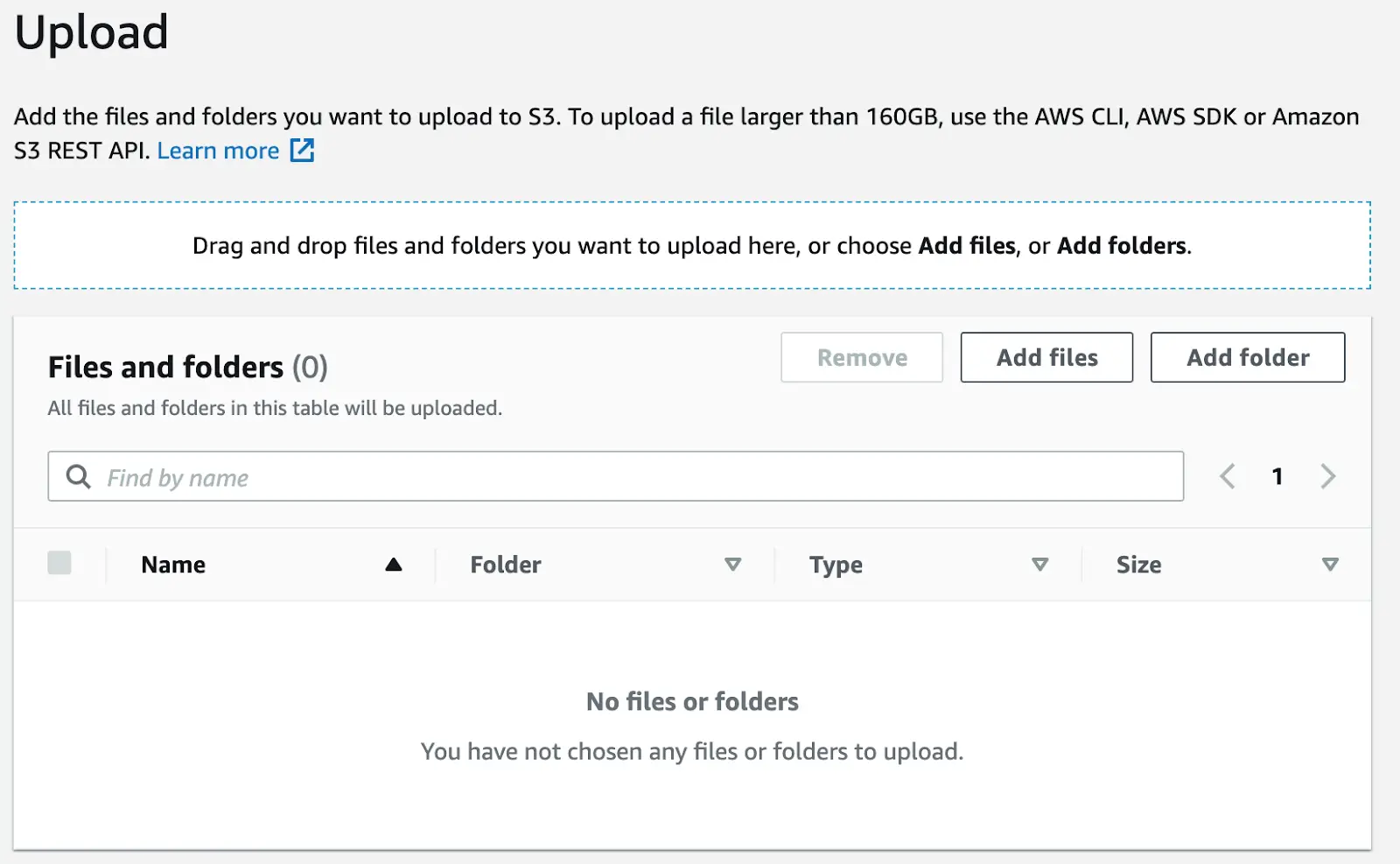1400x864 pixels.
Task: Select the Type column header
Action: (x=836, y=565)
